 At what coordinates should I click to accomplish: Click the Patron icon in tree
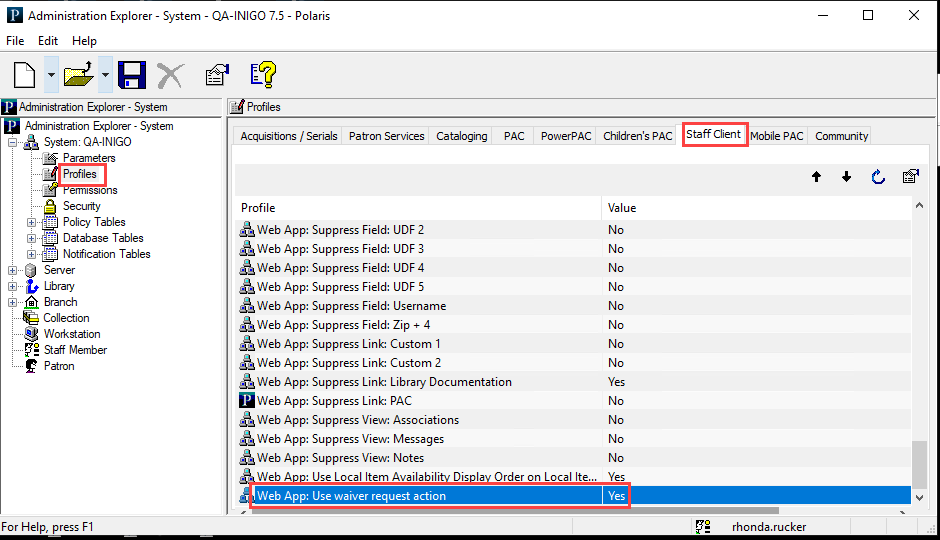tap(31, 366)
